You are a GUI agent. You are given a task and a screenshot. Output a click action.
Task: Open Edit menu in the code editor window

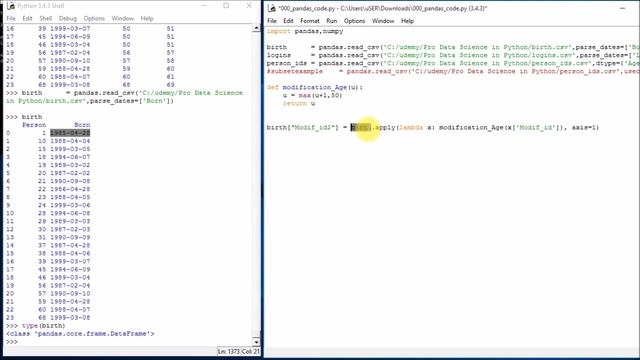(x=288, y=21)
